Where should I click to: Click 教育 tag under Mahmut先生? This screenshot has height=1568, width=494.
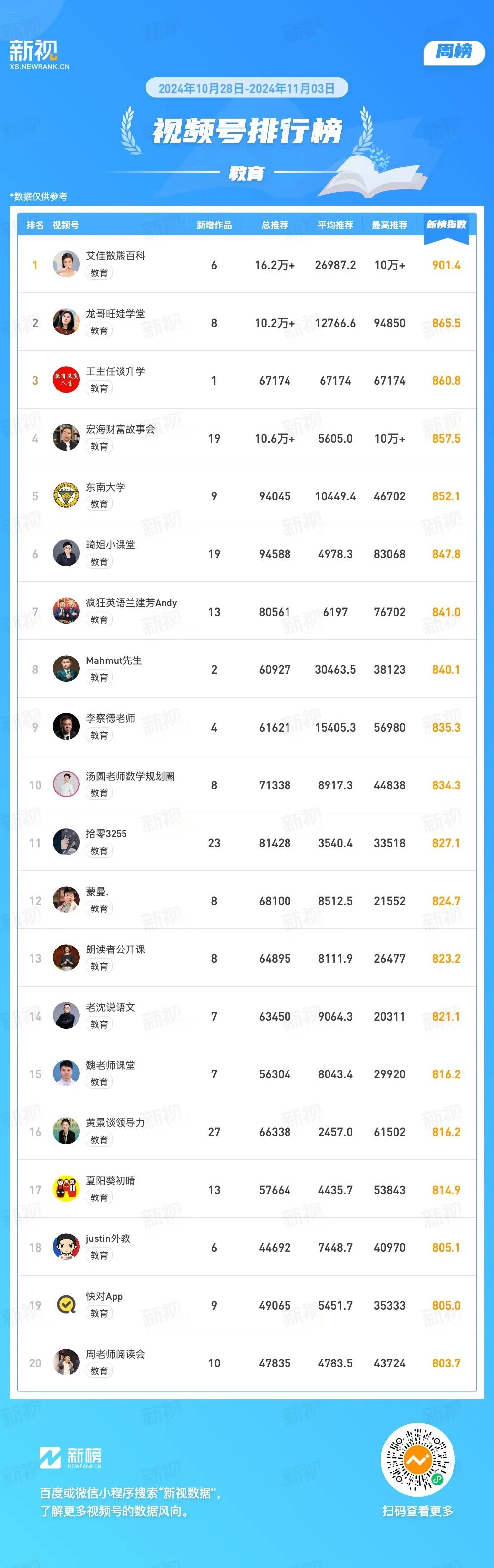point(99,677)
